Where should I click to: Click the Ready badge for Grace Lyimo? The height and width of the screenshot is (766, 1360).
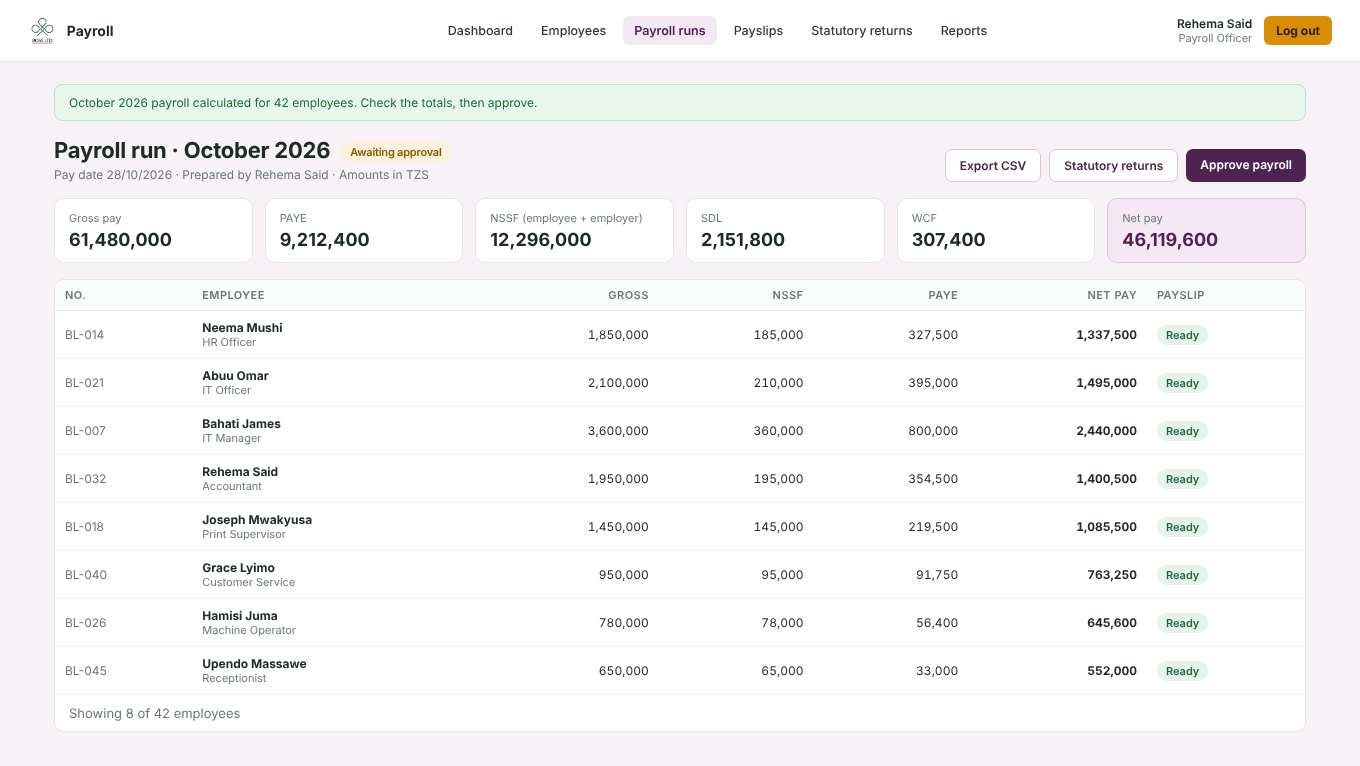(x=1182, y=575)
